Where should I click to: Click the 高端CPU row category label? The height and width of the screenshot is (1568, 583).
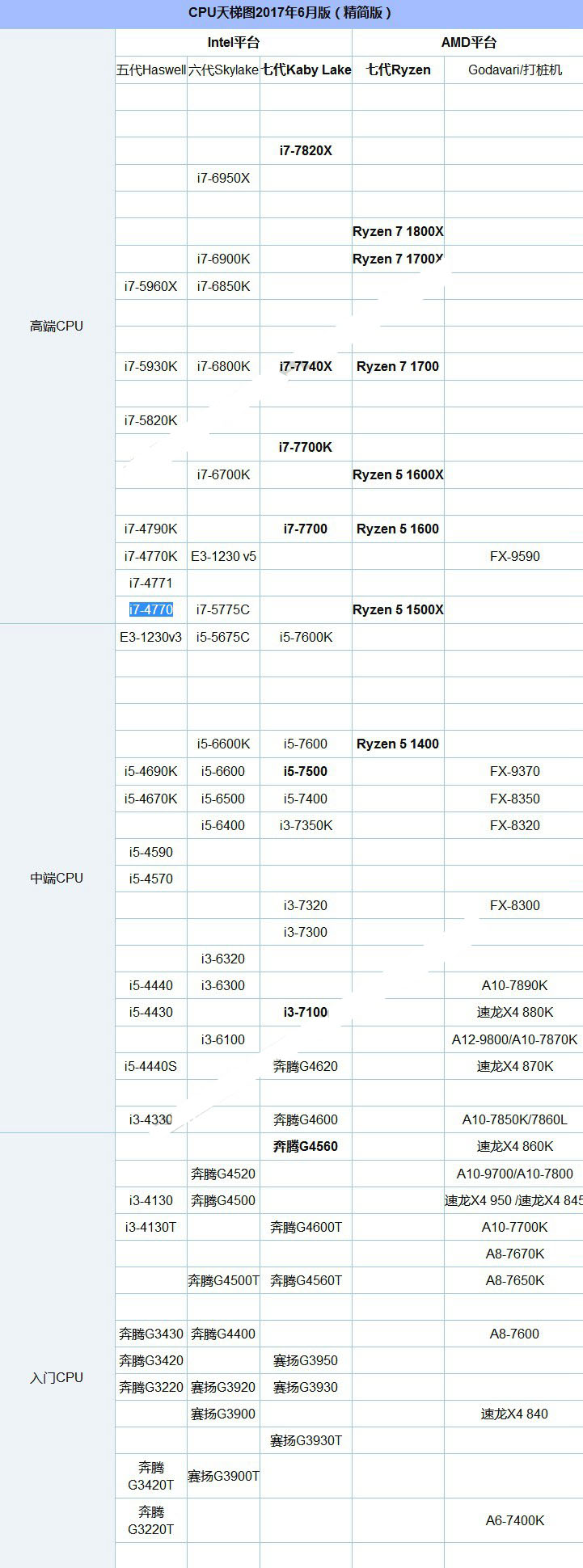pyautogui.click(x=57, y=326)
